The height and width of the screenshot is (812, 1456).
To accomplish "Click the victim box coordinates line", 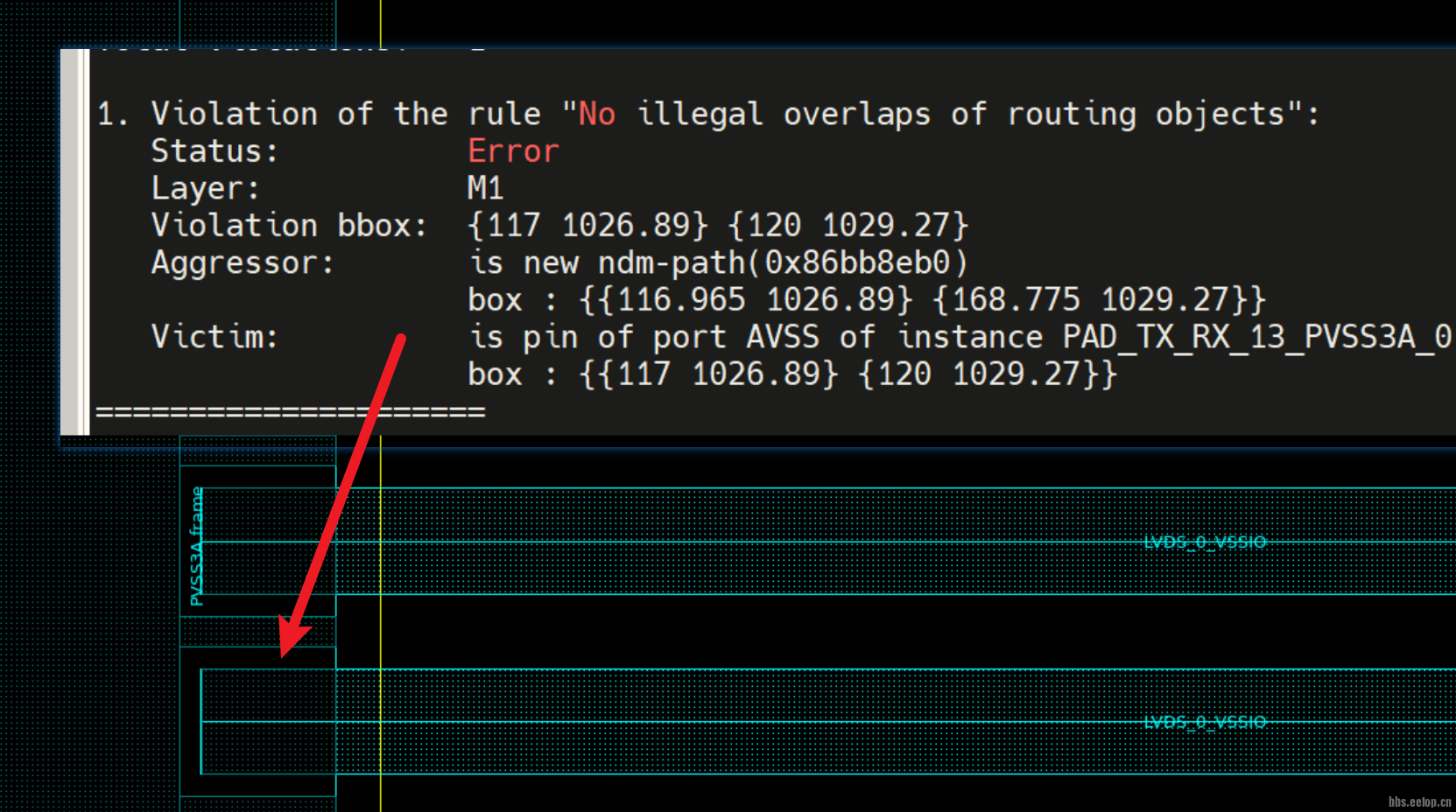I will (792, 374).
